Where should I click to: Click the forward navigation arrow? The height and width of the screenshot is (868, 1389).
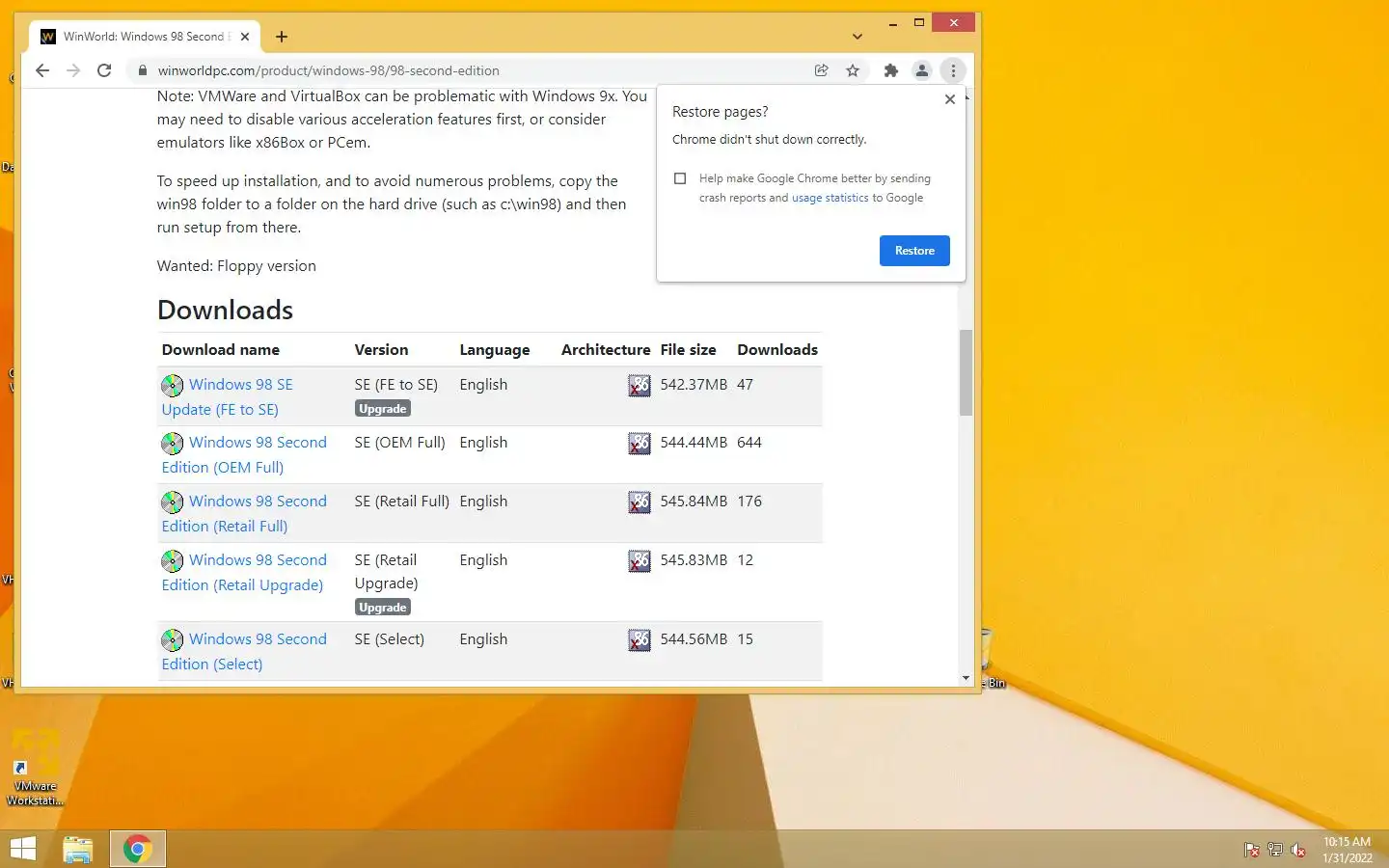(x=73, y=70)
